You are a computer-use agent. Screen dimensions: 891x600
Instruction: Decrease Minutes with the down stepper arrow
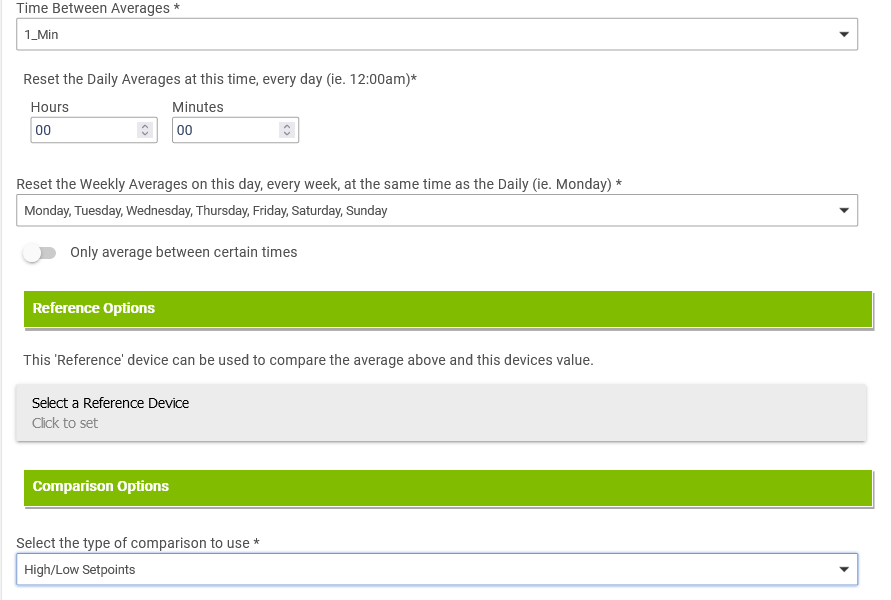coord(287,134)
